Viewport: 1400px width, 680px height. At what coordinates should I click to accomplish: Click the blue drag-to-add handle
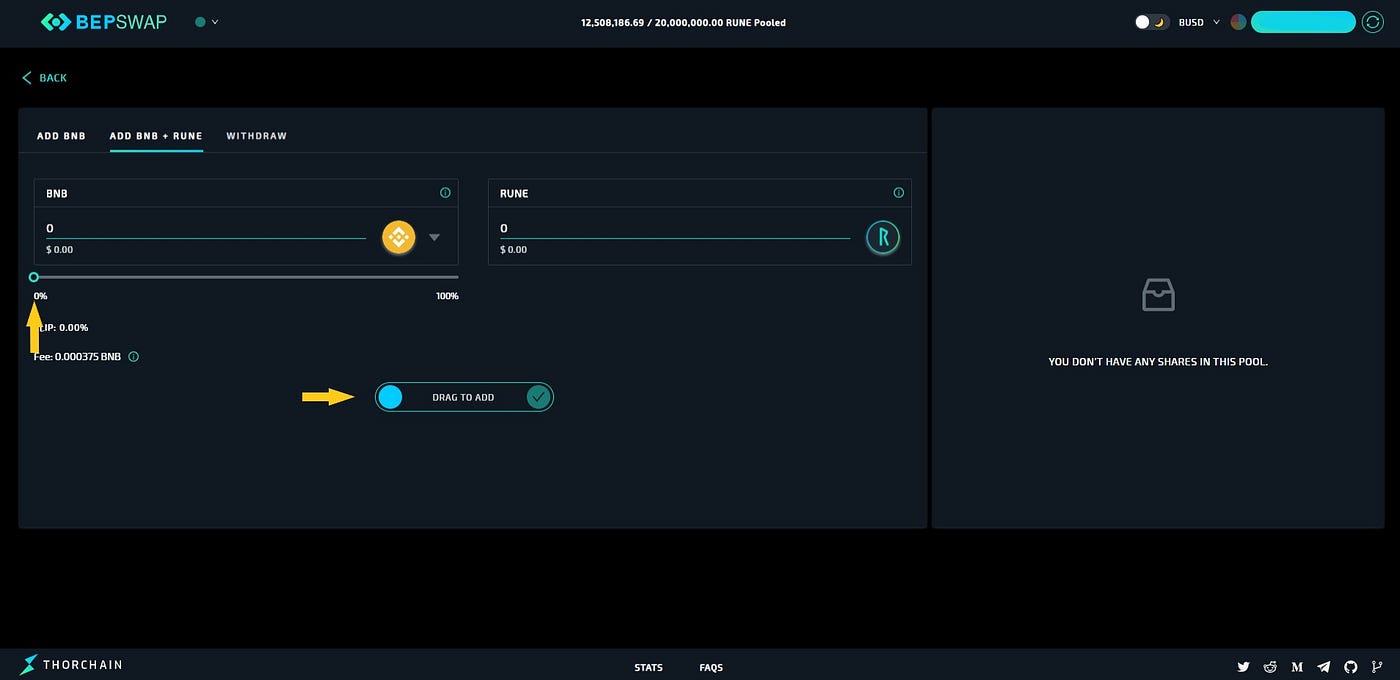[x=390, y=397]
